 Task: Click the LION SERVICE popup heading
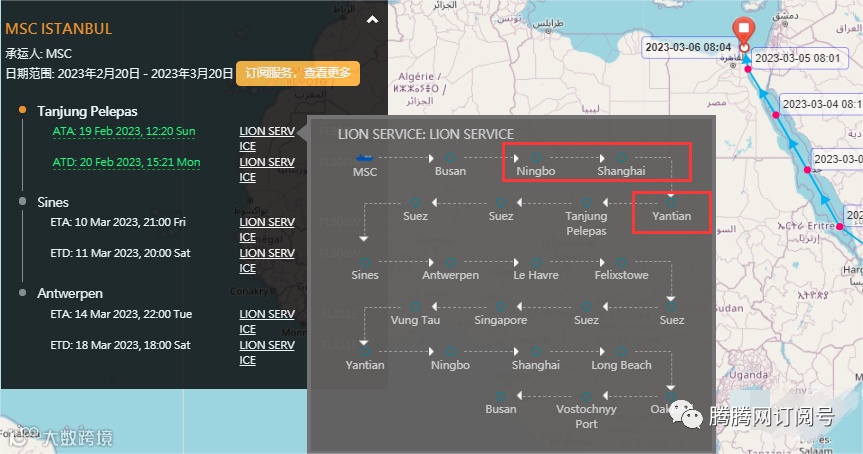point(425,134)
